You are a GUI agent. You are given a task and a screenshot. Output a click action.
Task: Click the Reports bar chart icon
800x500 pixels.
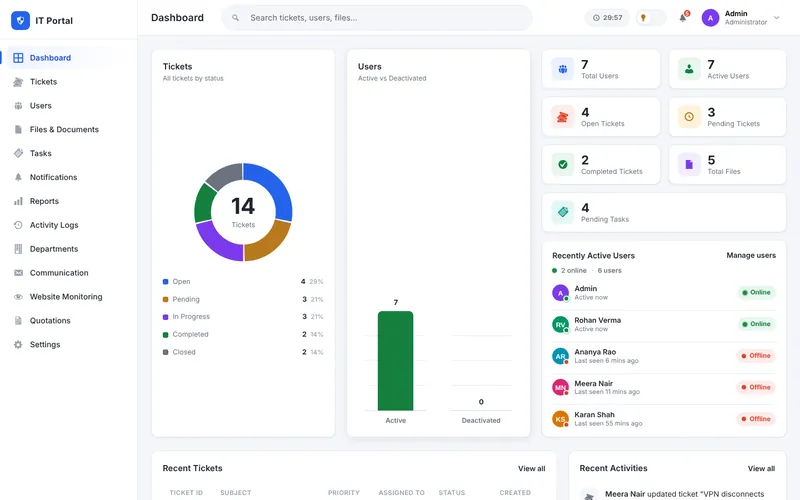[x=18, y=201]
